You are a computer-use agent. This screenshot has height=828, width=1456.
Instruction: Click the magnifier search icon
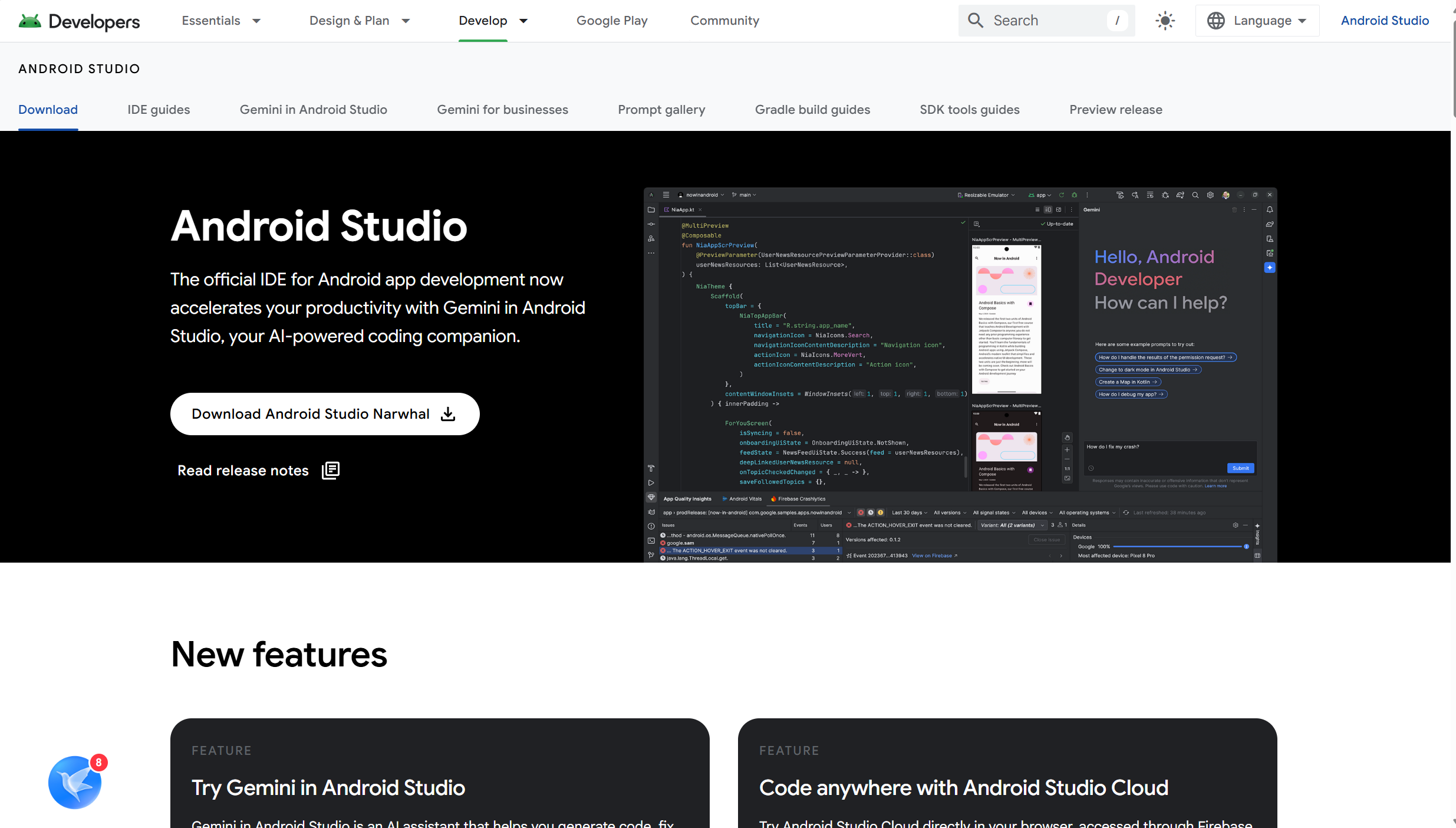click(976, 21)
